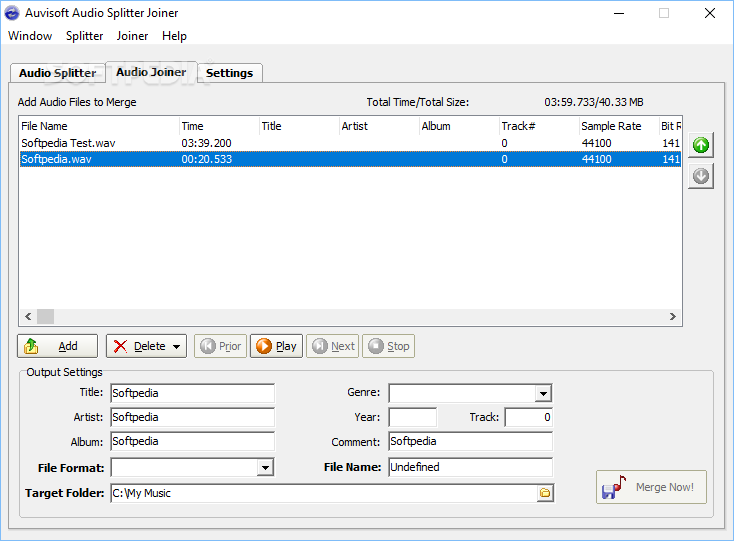Click the Album column header
734x541 pixels.
coord(459,126)
